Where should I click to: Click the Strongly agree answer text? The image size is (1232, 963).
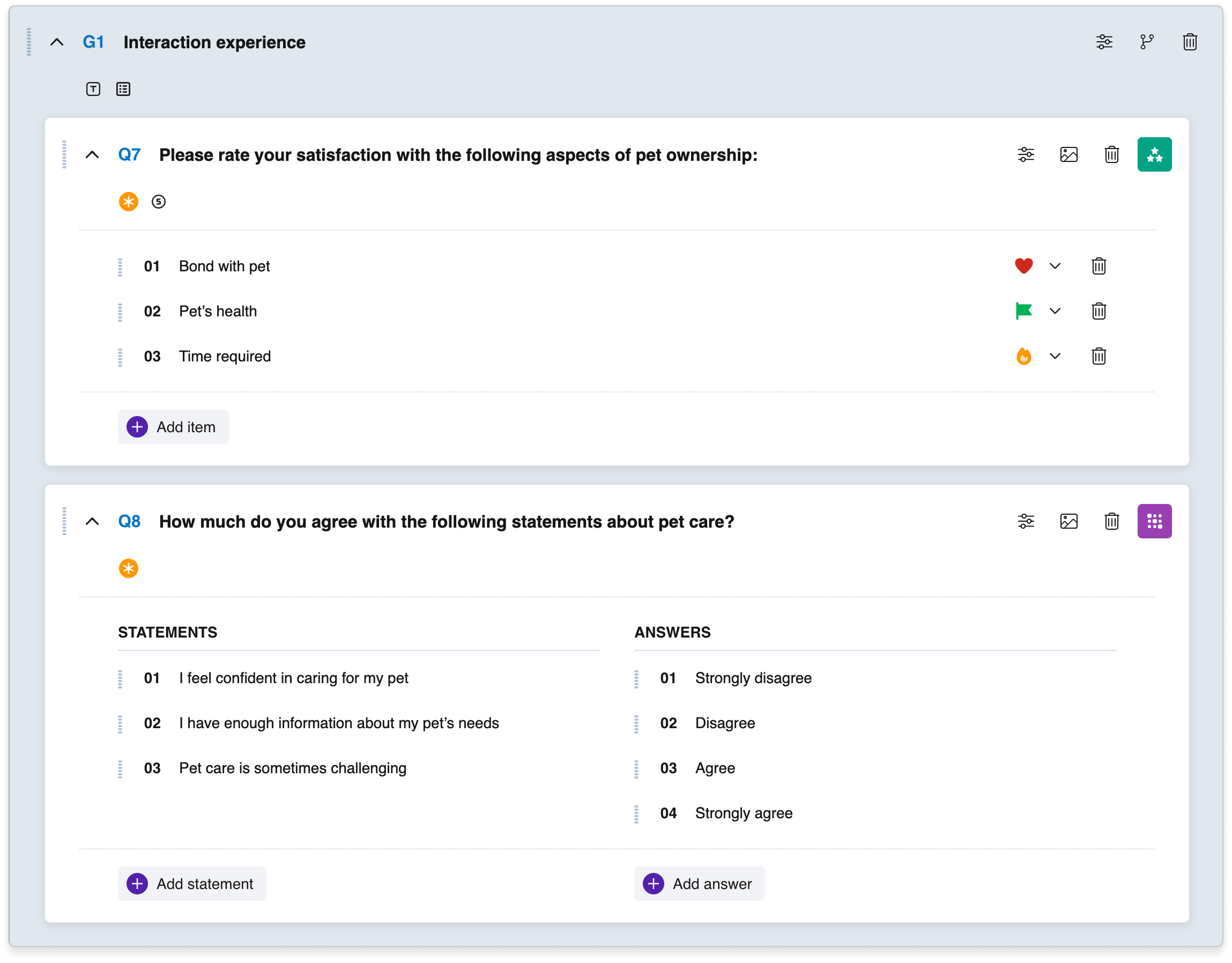click(x=744, y=813)
